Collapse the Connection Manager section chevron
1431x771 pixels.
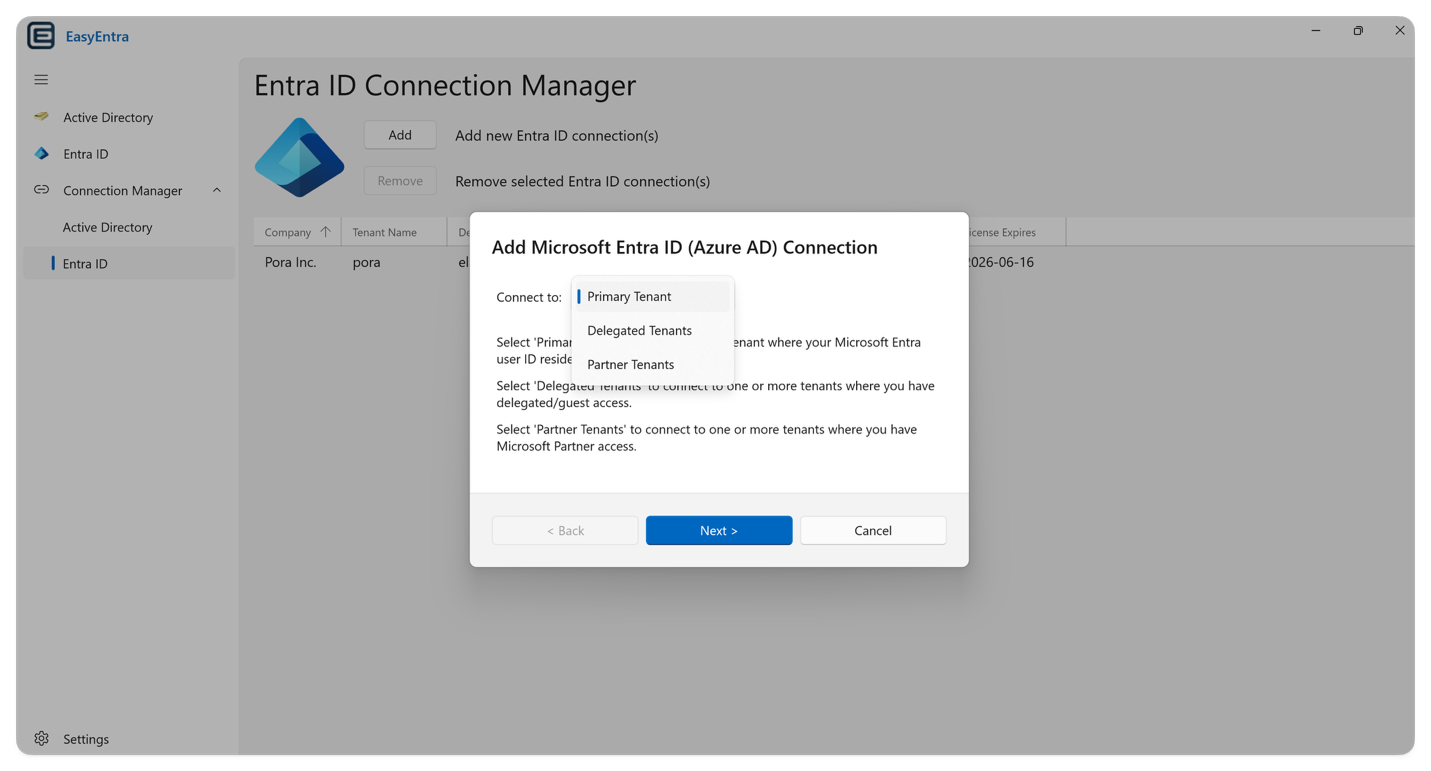click(x=217, y=190)
